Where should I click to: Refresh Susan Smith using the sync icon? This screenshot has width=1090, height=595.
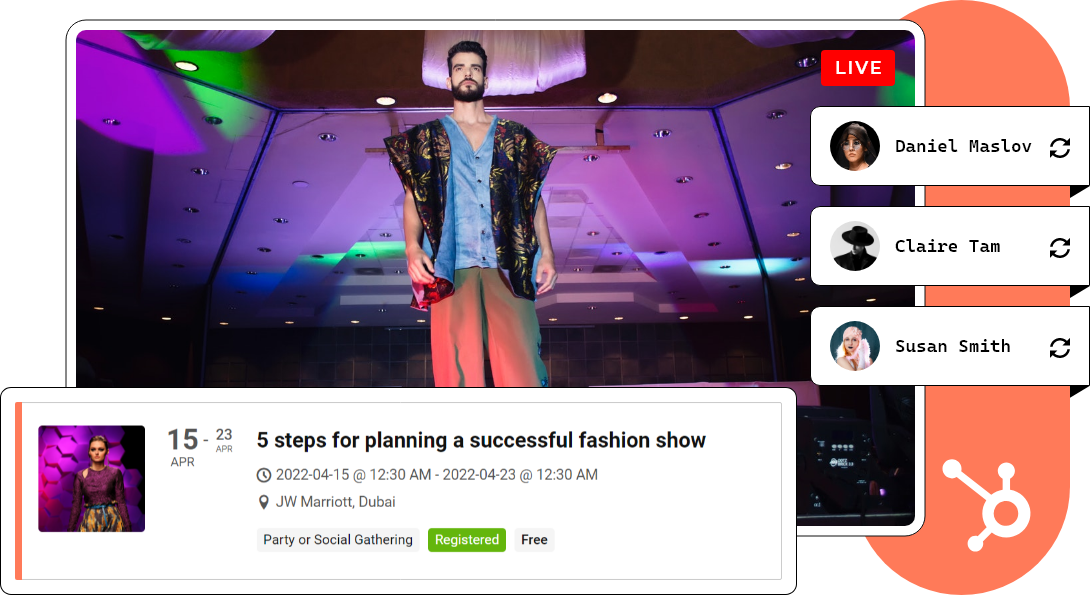1059,347
